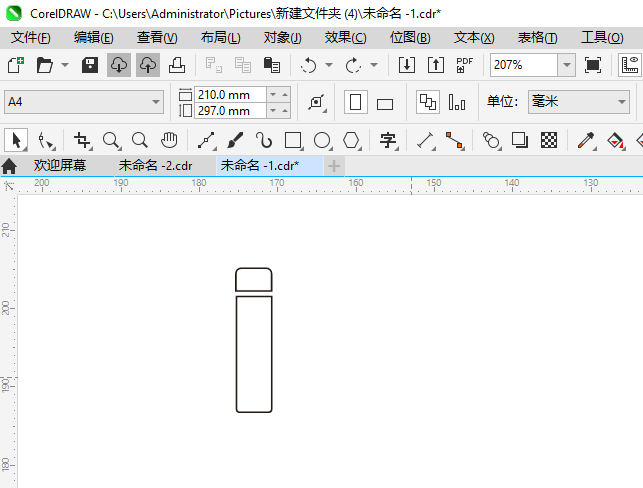Open the 文件(F) menu
The image size is (643, 488).
click(31, 38)
